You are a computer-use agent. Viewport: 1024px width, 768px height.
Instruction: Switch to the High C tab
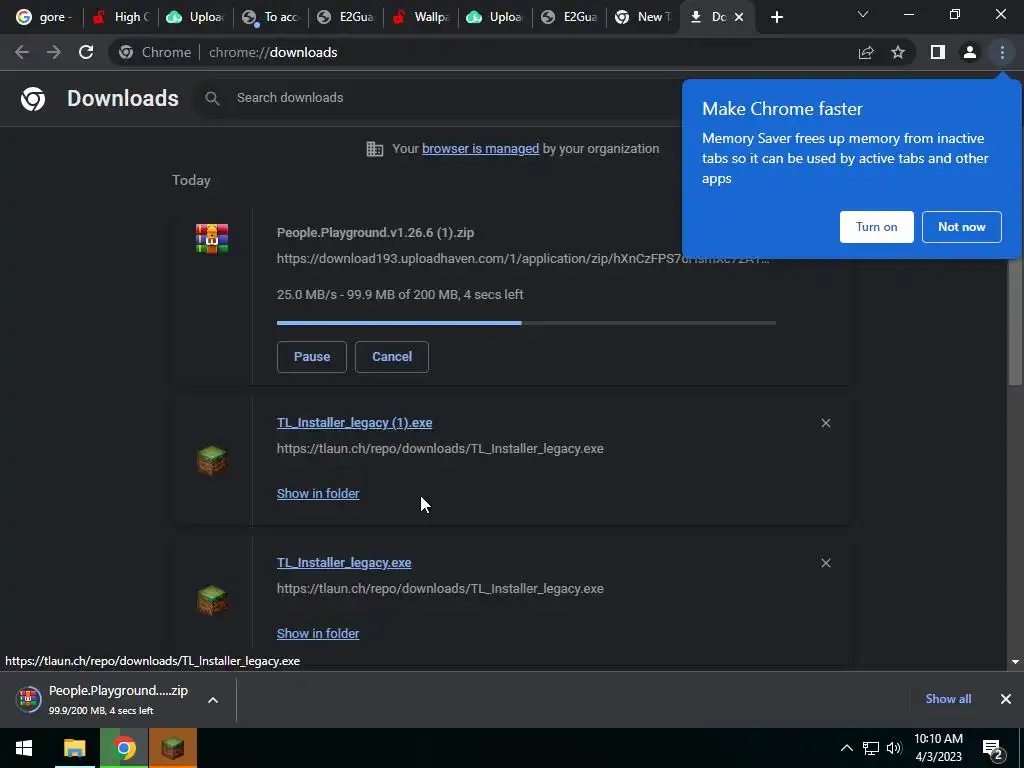pos(121,17)
